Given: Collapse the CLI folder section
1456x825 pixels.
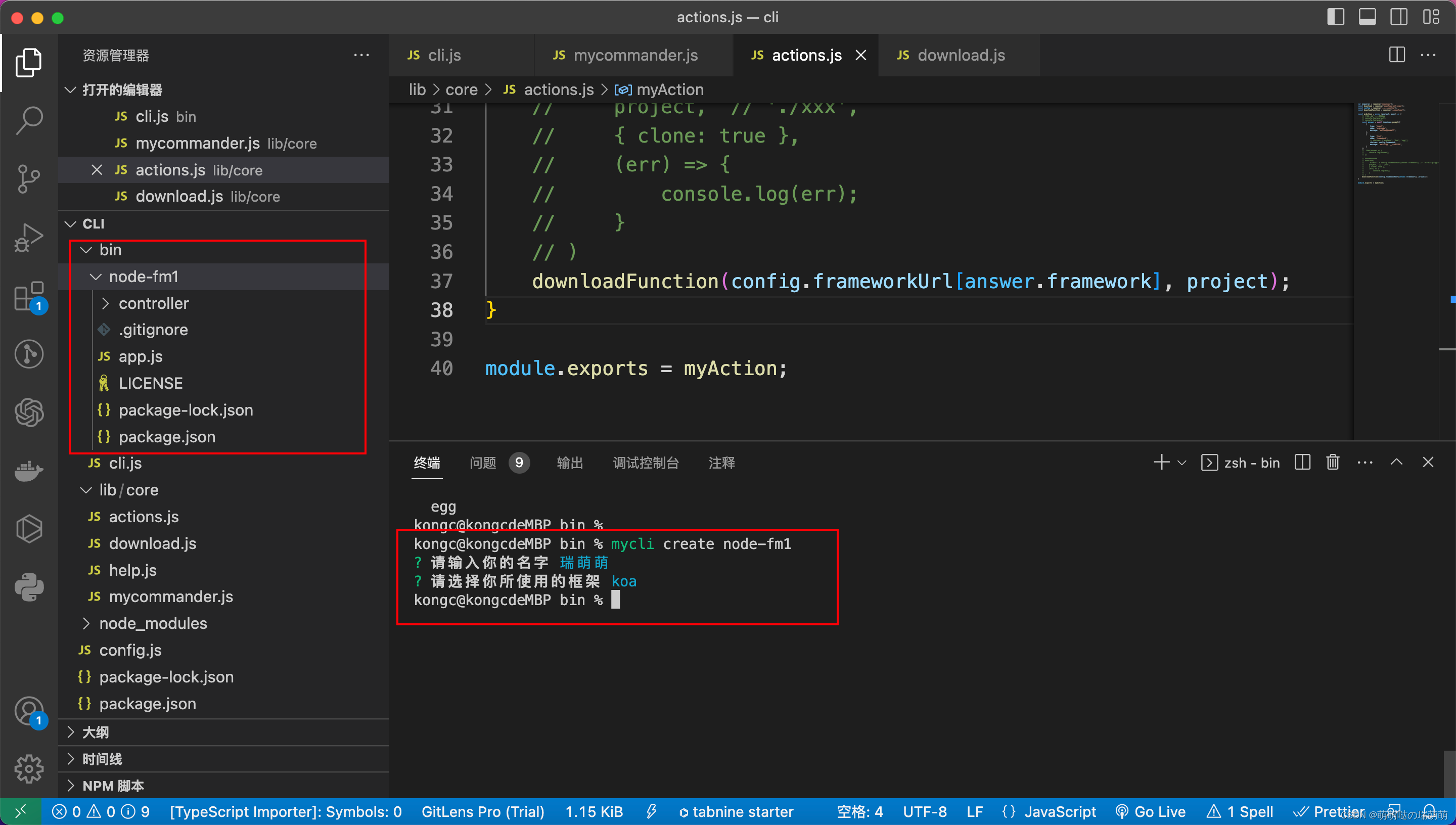Looking at the screenshot, I should coord(70,224).
